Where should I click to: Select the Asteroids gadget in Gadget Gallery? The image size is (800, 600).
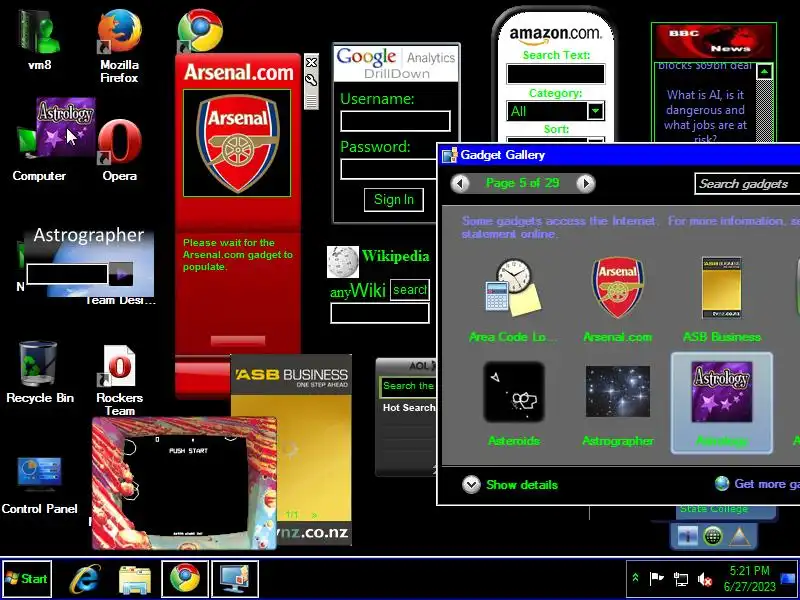[513, 404]
